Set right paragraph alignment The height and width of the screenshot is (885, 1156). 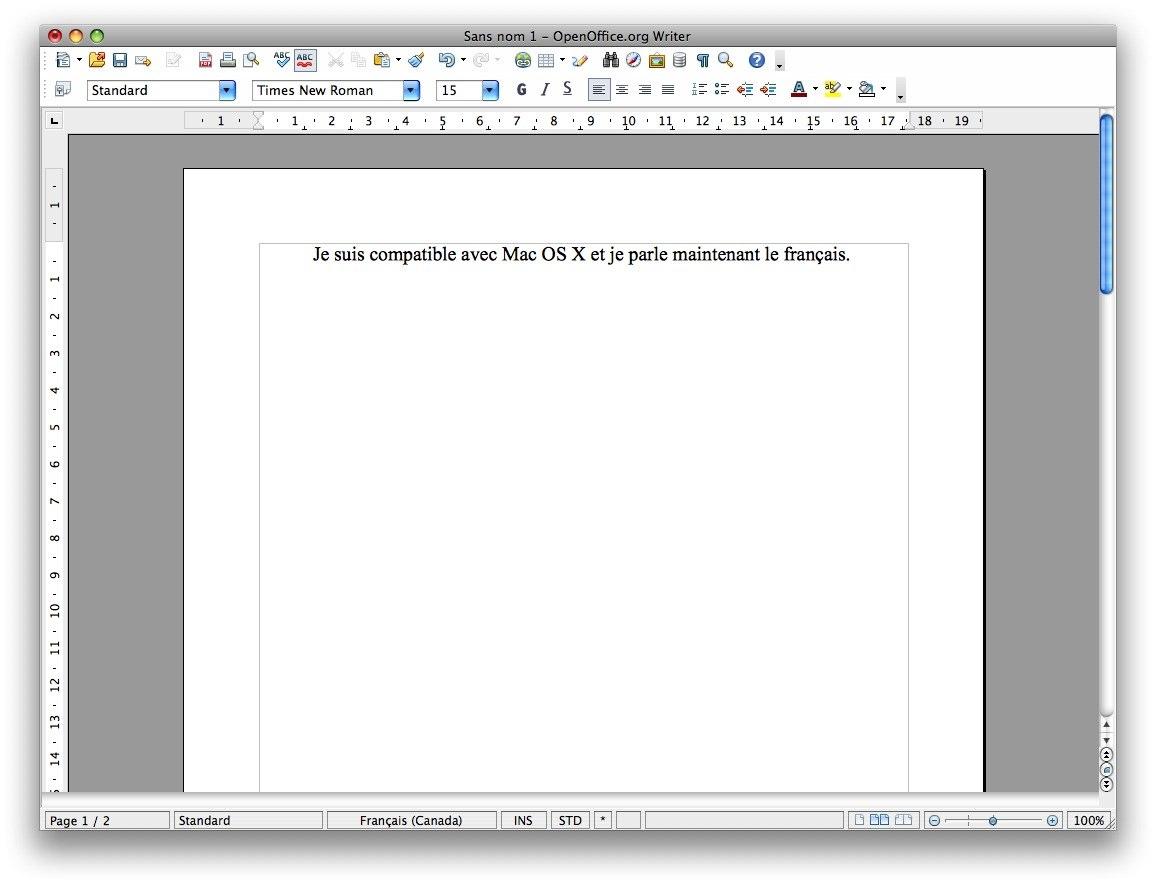click(x=645, y=90)
